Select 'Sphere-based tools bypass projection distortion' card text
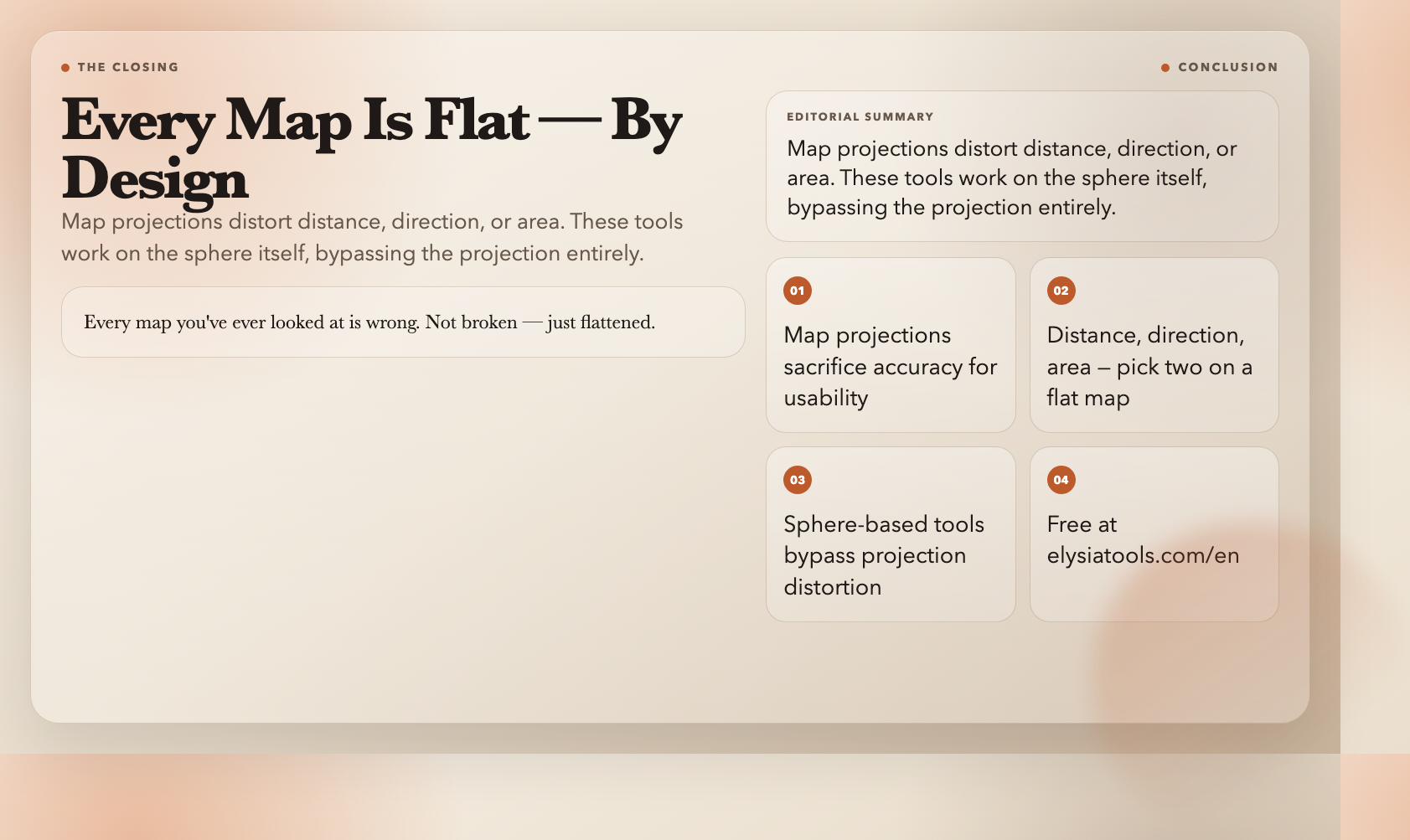The image size is (1410, 840). click(884, 555)
